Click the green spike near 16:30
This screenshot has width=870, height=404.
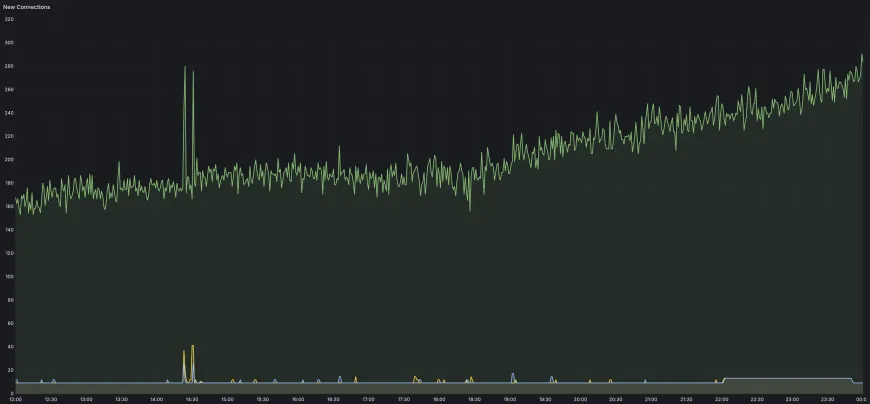(x=339, y=148)
